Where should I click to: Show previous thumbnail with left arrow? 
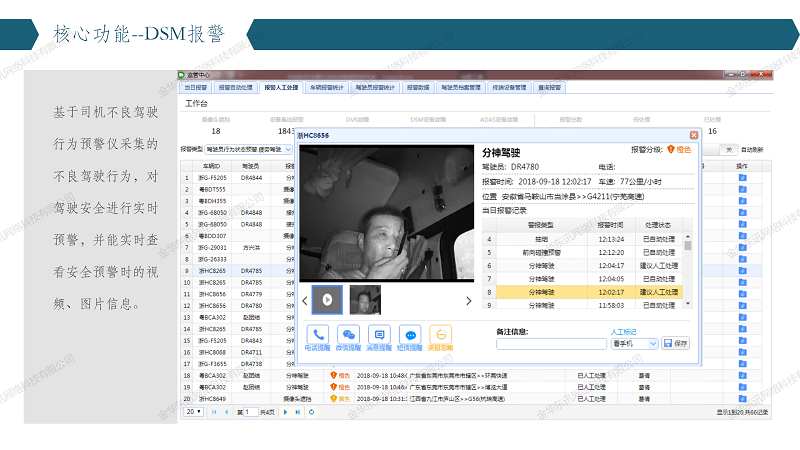click(x=304, y=300)
